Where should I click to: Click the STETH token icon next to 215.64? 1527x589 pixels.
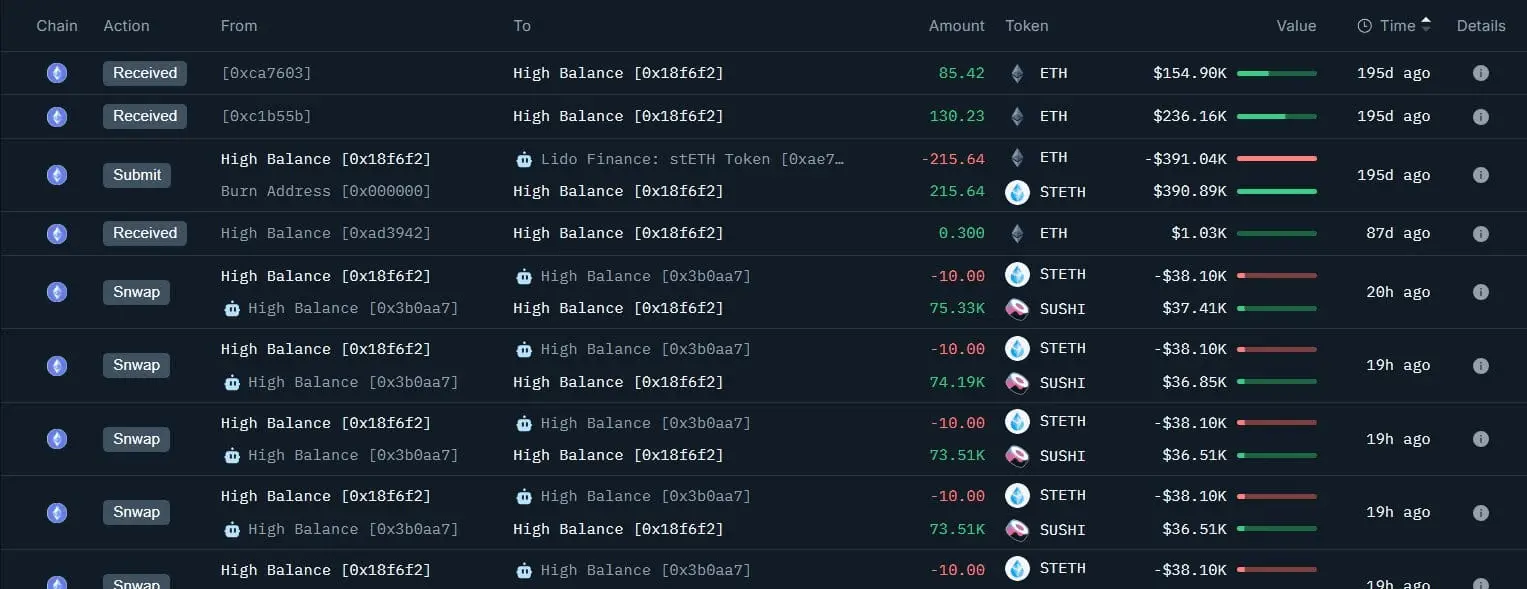pyautogui.click(x=1017, y=192)
